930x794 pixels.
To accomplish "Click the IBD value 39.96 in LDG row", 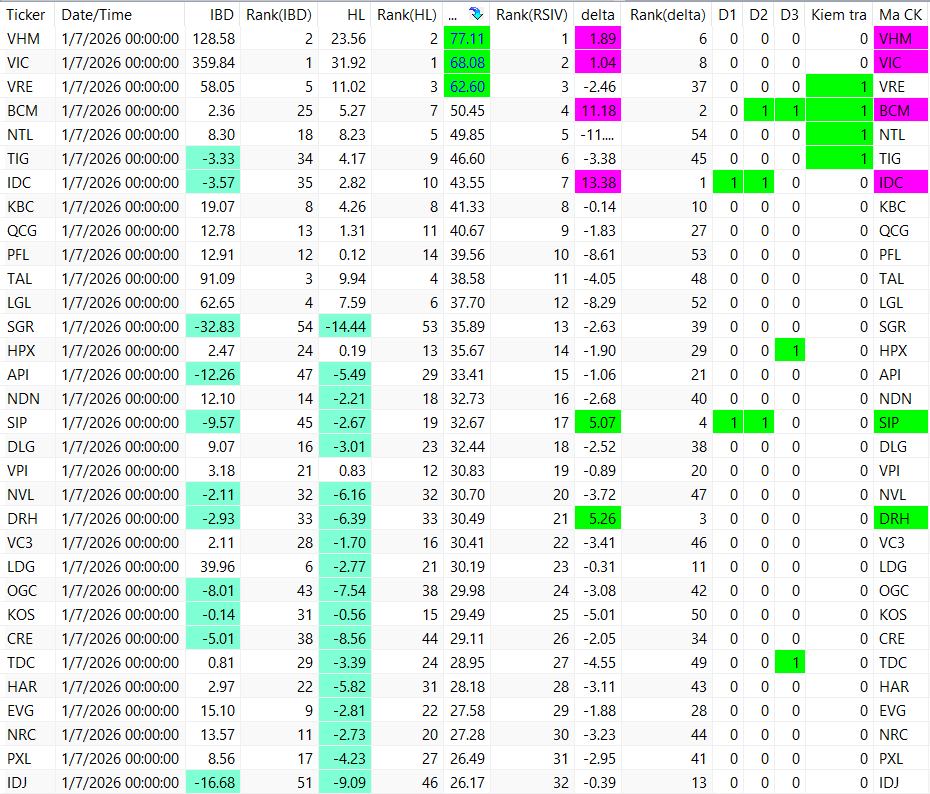I will click(217, 567).
